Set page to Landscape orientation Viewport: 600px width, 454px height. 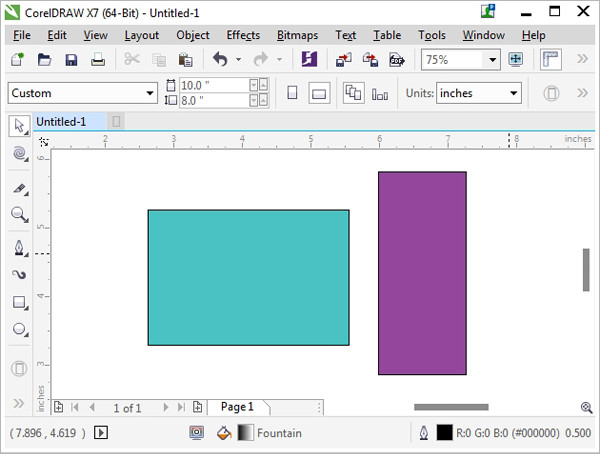click(319, 93)
